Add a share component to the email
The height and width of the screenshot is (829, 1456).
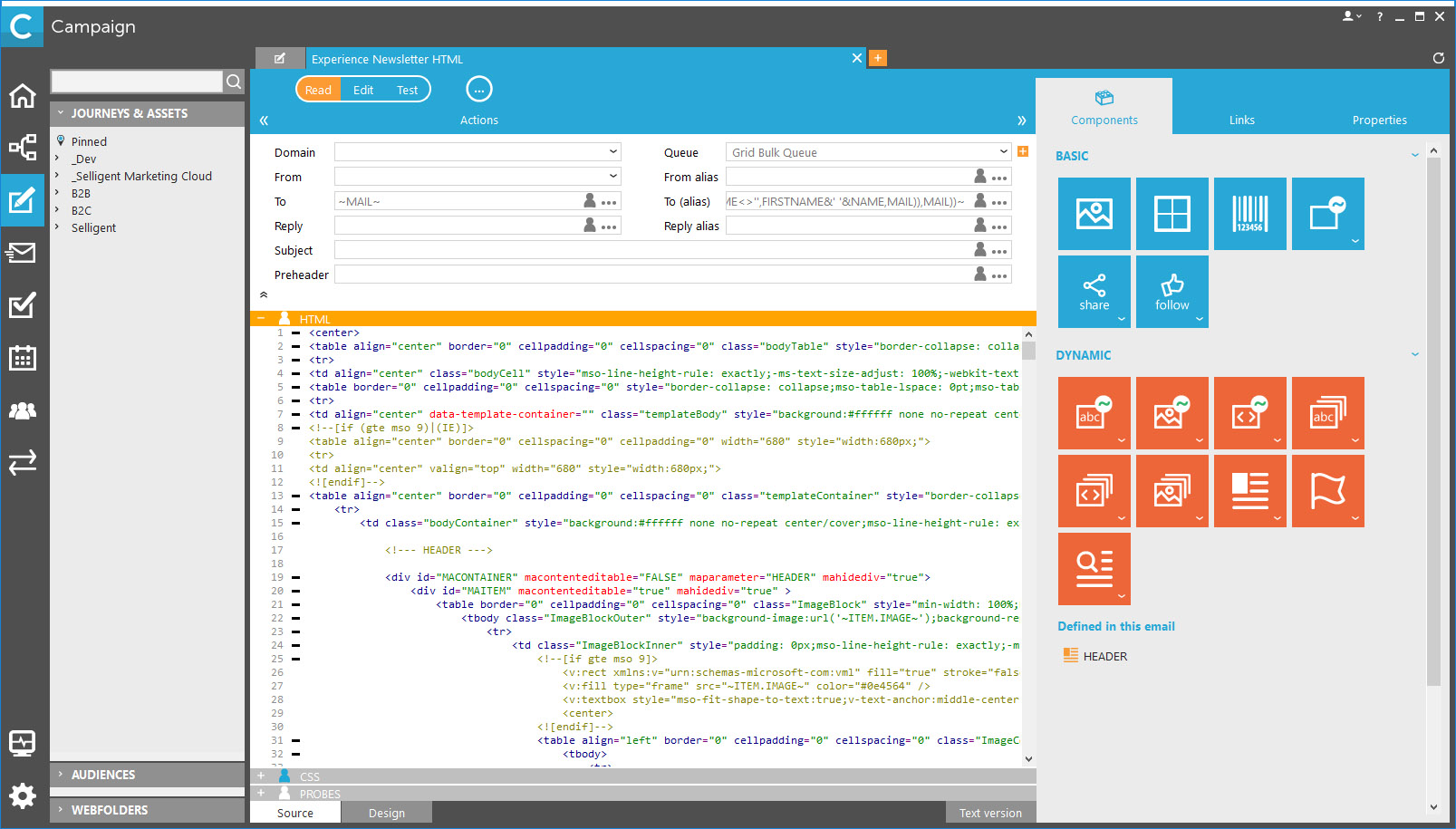(x=1094, y=290)
